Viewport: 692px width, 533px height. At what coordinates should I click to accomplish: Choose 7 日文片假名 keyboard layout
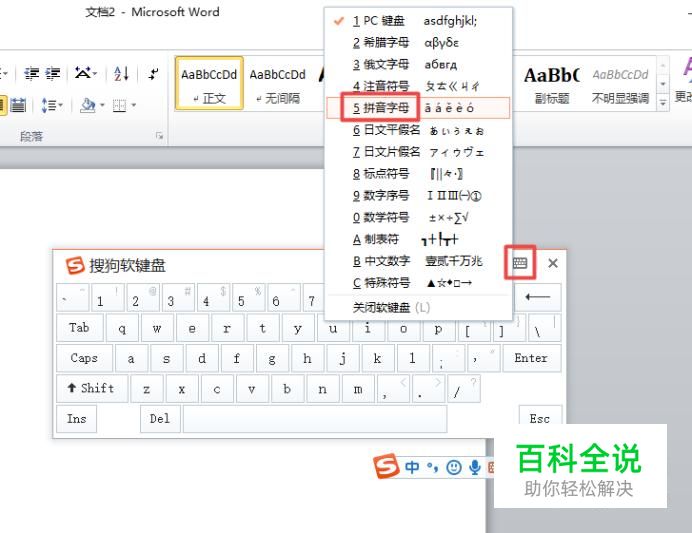click(x=418, y=152)
